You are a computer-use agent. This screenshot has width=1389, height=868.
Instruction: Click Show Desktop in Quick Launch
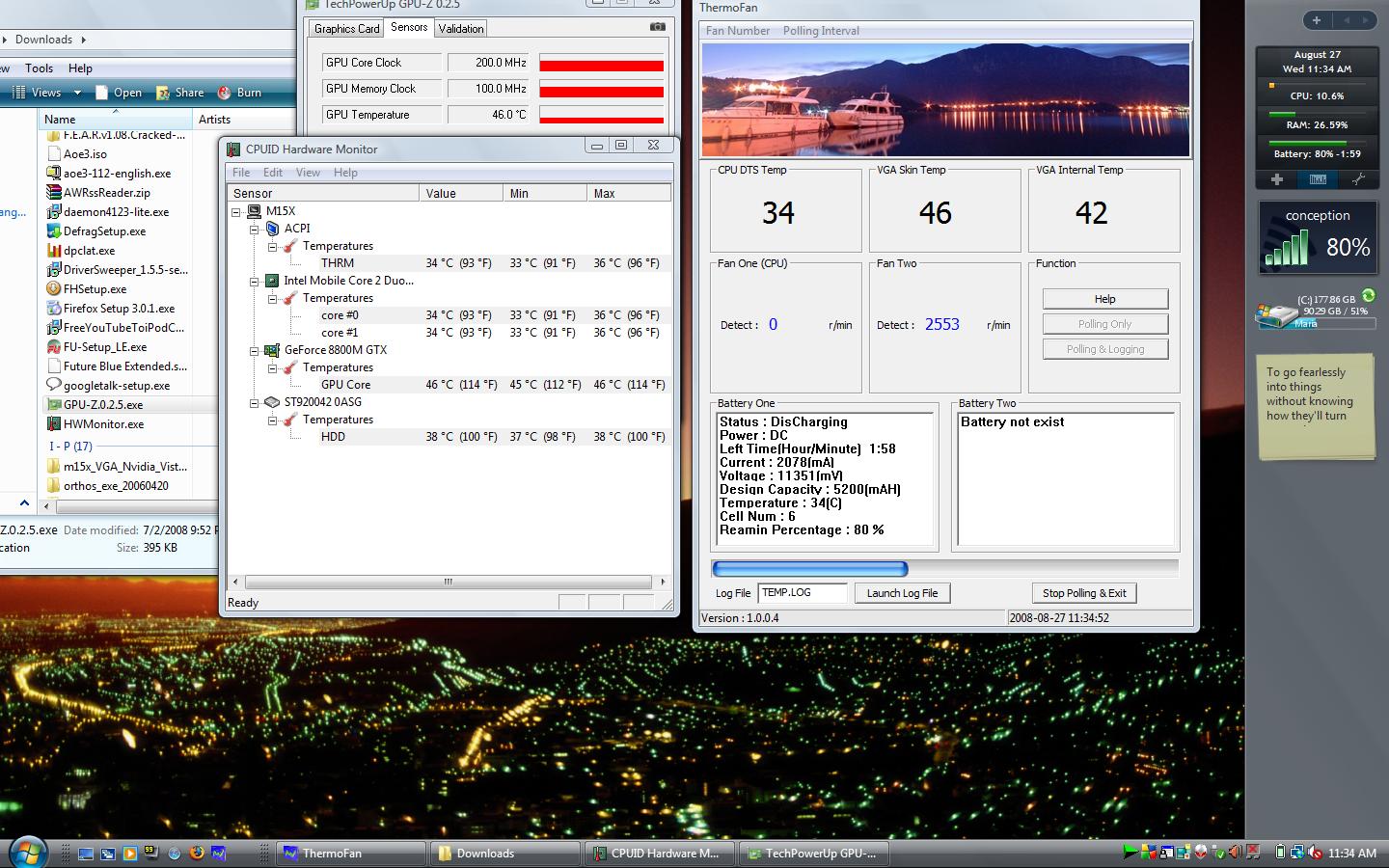pyautogui.click(x=86, y=853)
